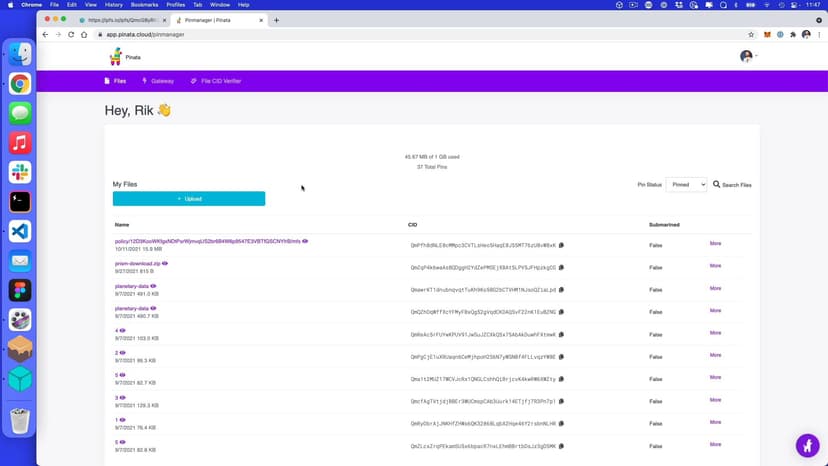Switch to the Gateway tab
Viewport: 828px width, 466px height.
(158, 81)
